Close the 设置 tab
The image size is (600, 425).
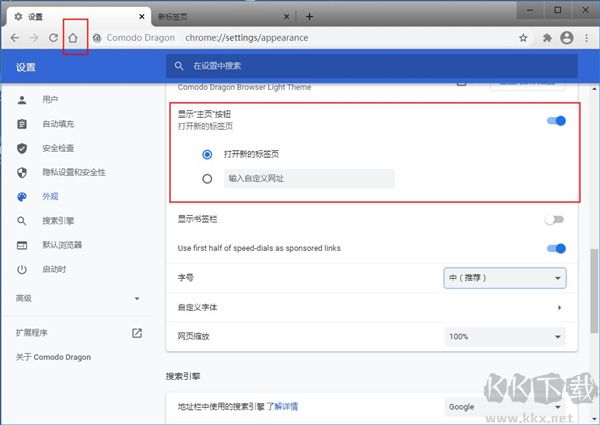142,16
